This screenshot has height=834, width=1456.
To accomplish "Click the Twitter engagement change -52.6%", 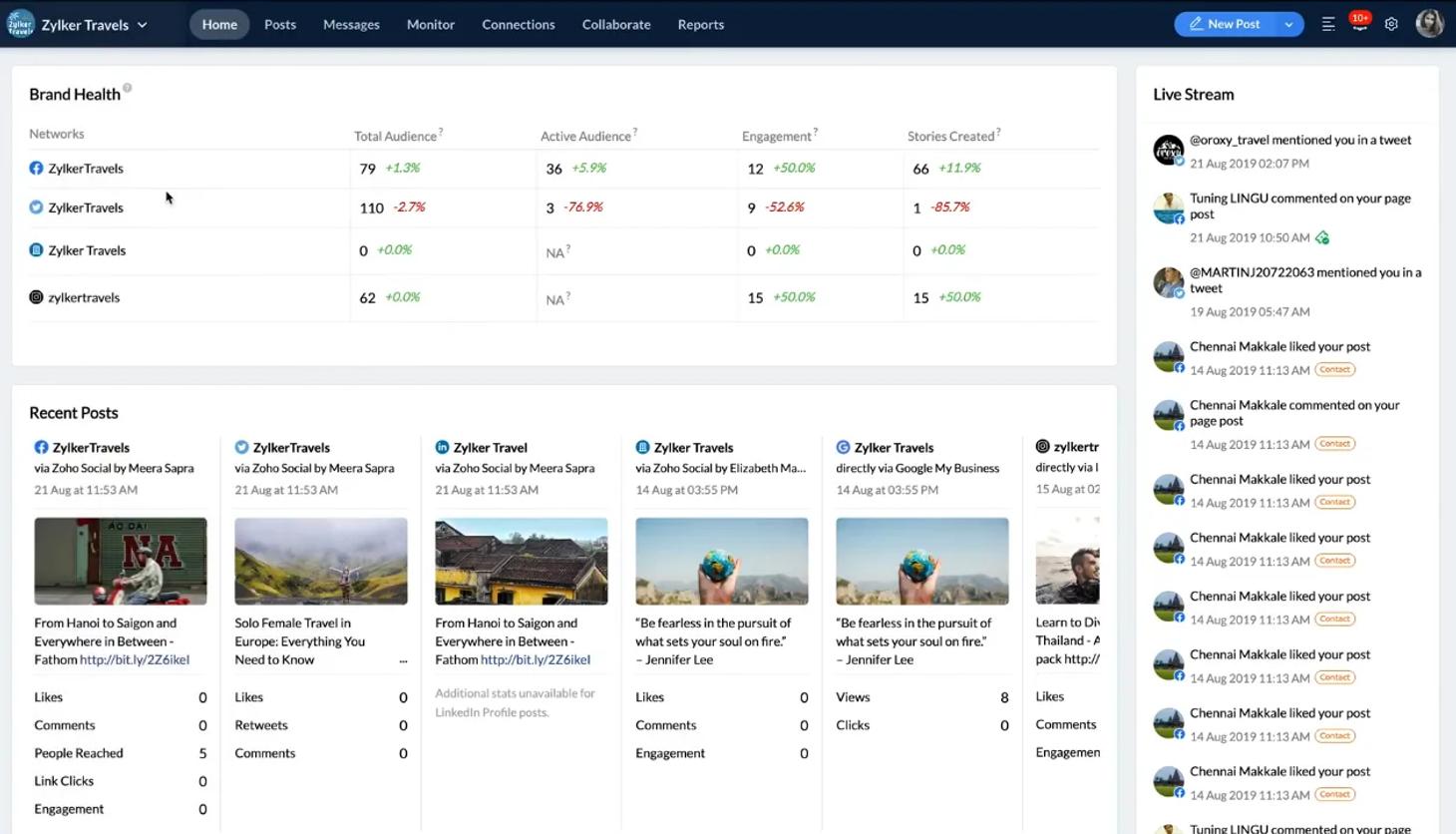I will coord(785,208).
